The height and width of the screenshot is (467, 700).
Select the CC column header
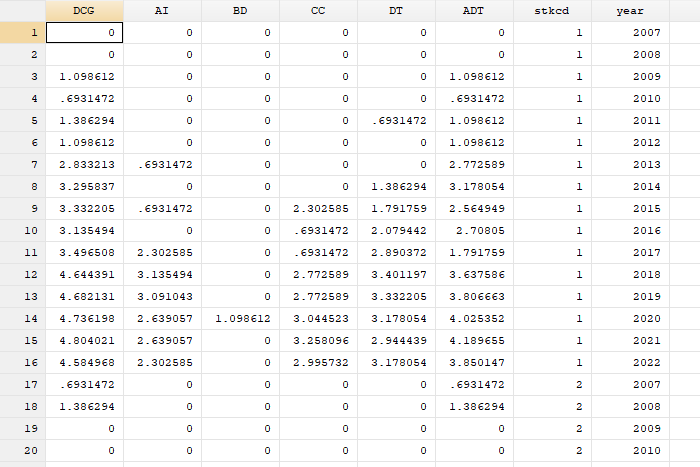[x=318, y=10]
